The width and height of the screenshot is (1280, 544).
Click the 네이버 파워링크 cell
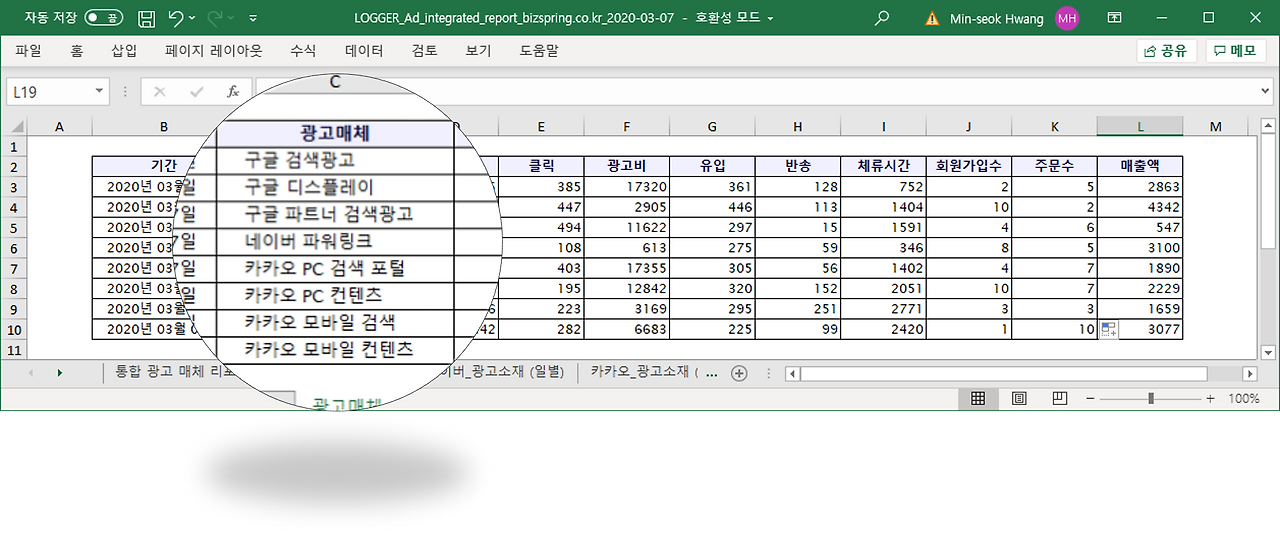click(335, 241)
